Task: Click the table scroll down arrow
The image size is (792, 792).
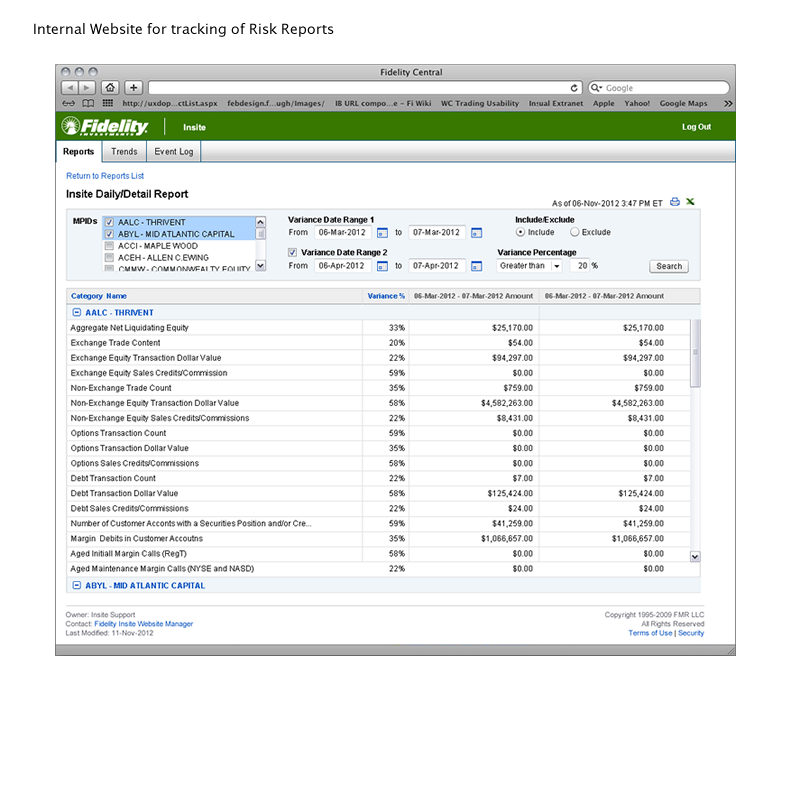Action: pos(696,556)
